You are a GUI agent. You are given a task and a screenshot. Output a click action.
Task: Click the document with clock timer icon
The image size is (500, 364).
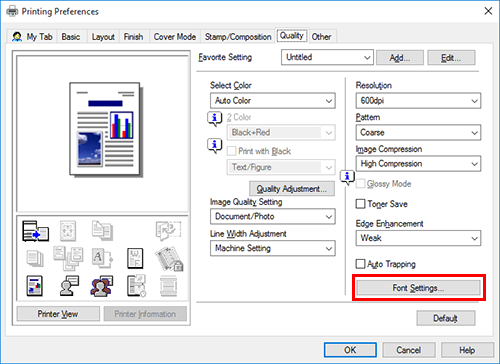click(x=136, y=286)
